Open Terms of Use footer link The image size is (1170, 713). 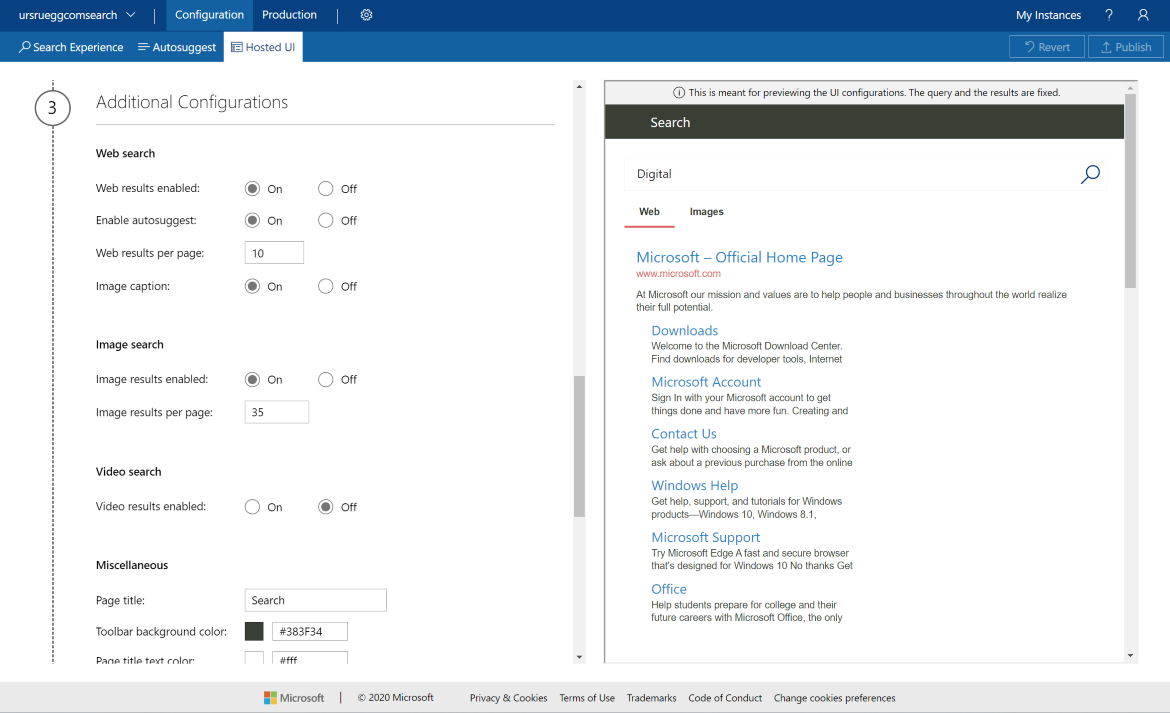pos(587,698)
